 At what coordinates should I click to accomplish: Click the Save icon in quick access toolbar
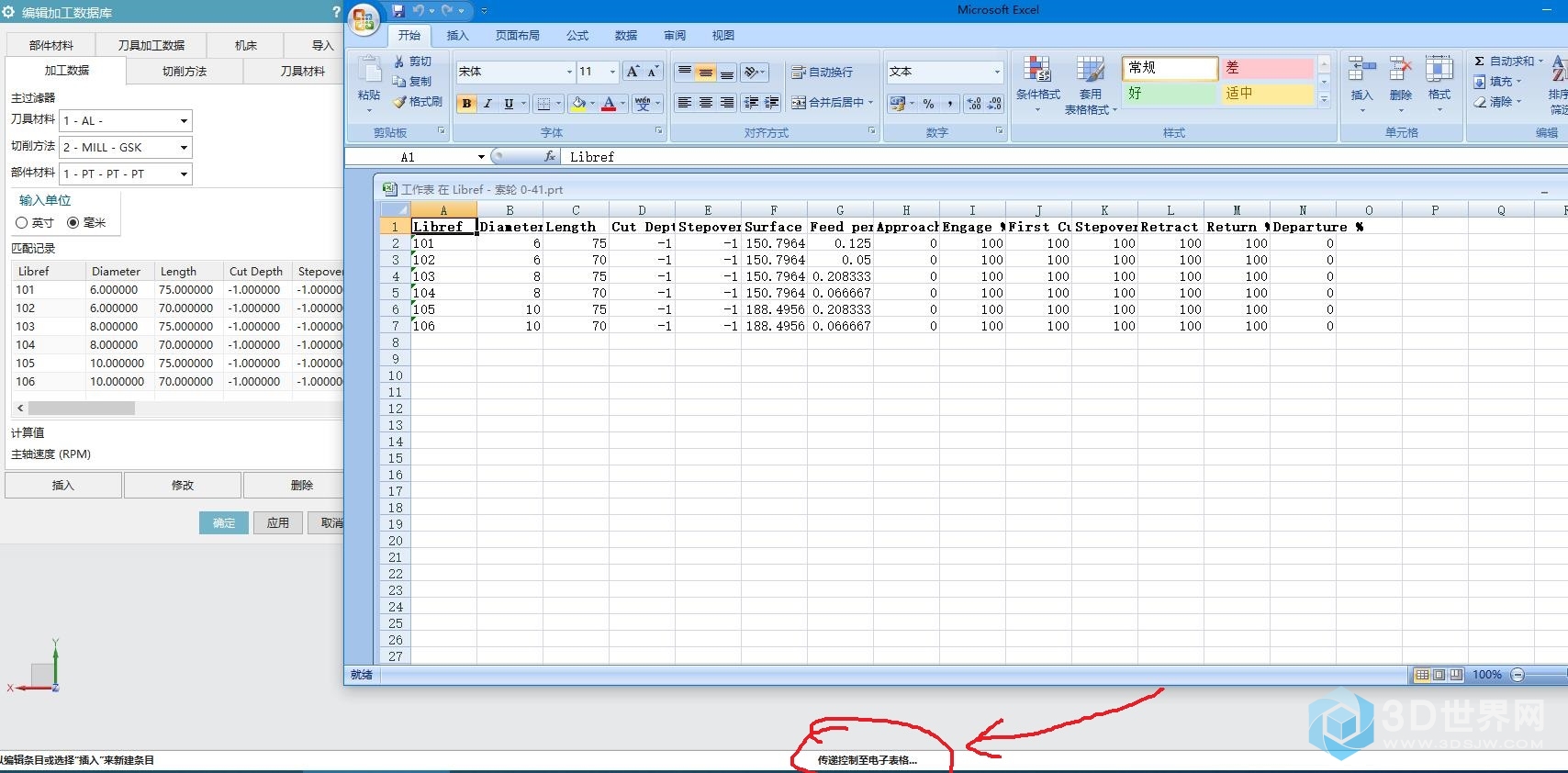(x=398, y=11)
